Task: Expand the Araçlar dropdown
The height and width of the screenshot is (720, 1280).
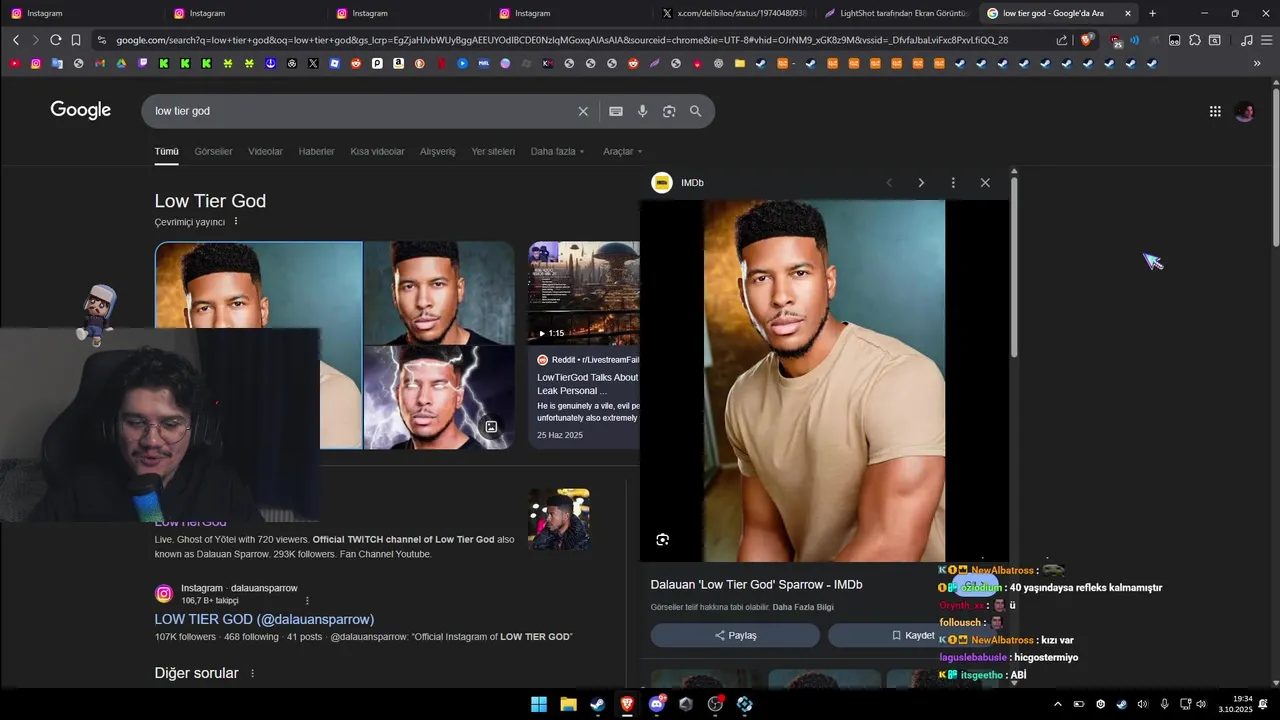Action: (622, 151)
